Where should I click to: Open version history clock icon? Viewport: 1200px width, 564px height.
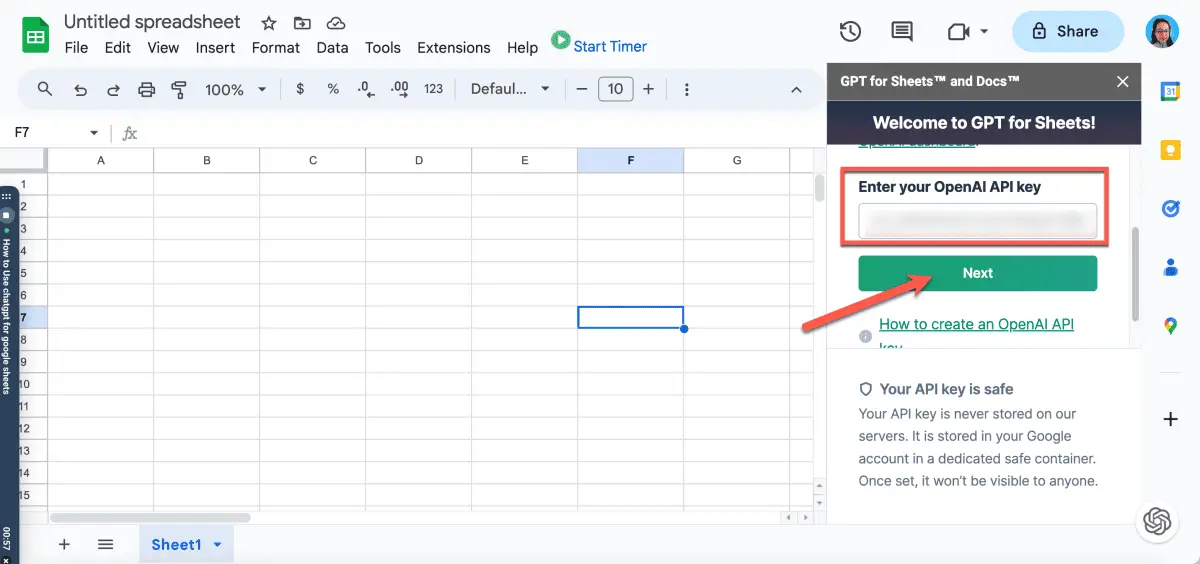pyautogui.click(x=850, y=31)
